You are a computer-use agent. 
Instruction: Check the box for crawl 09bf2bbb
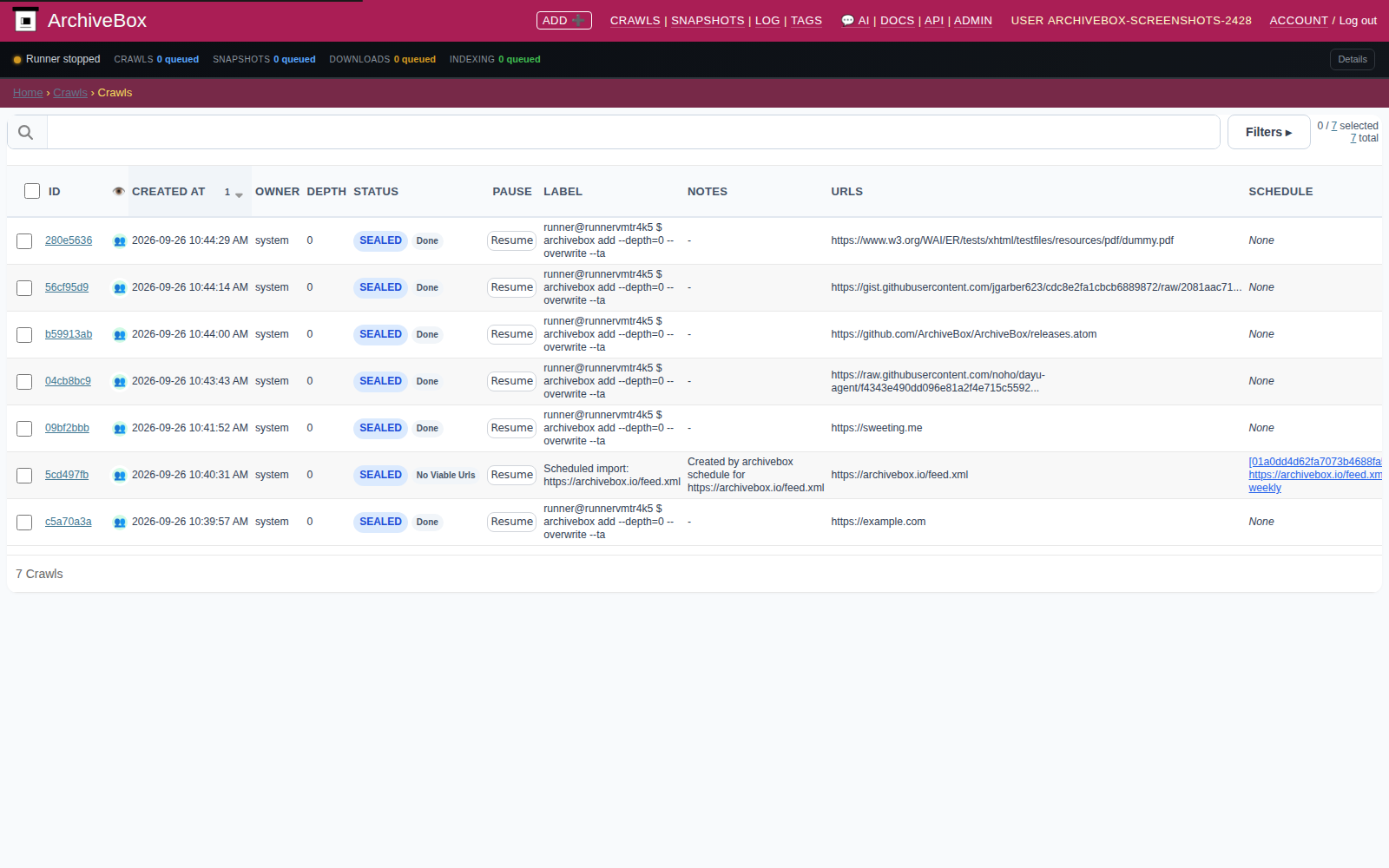[24, 429]
